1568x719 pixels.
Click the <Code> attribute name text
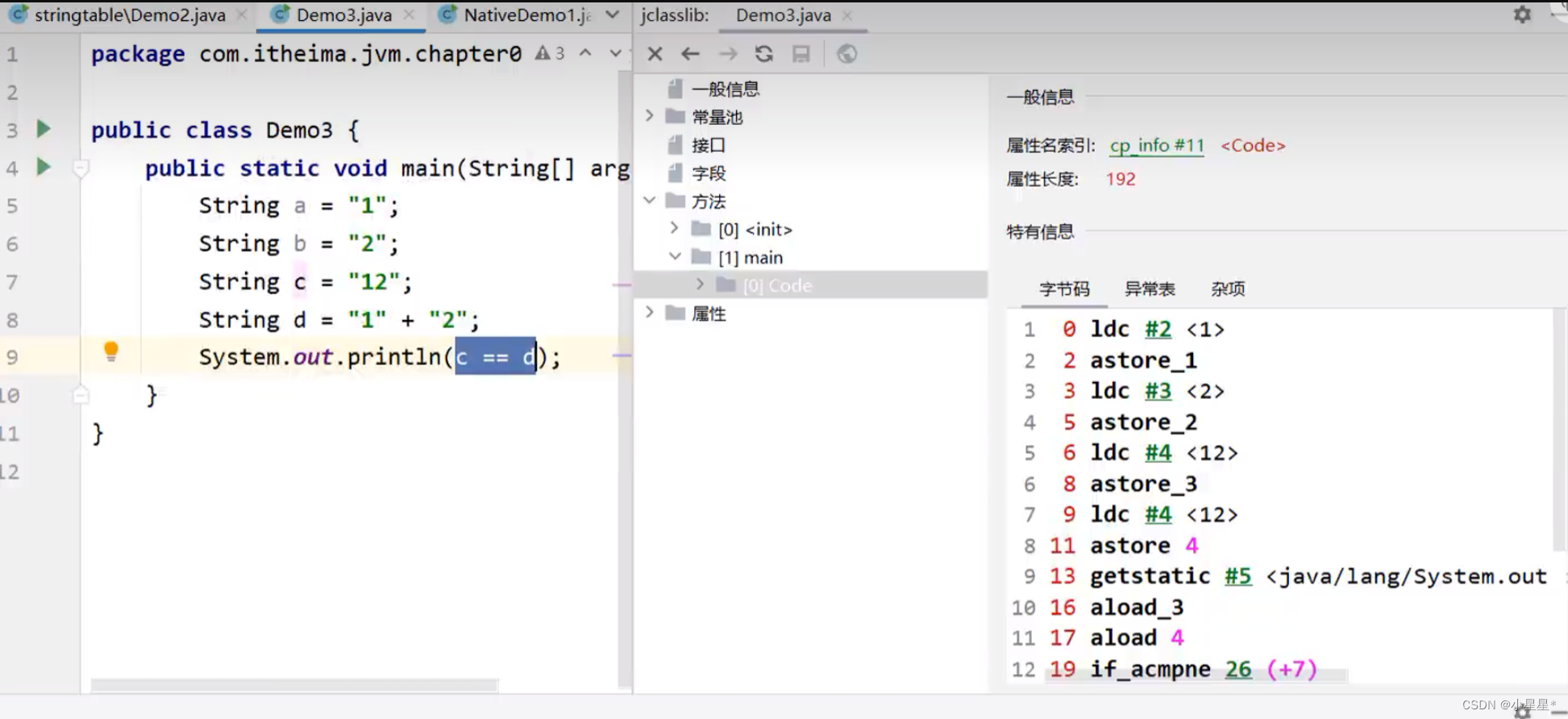click(x=1253, y=145)
